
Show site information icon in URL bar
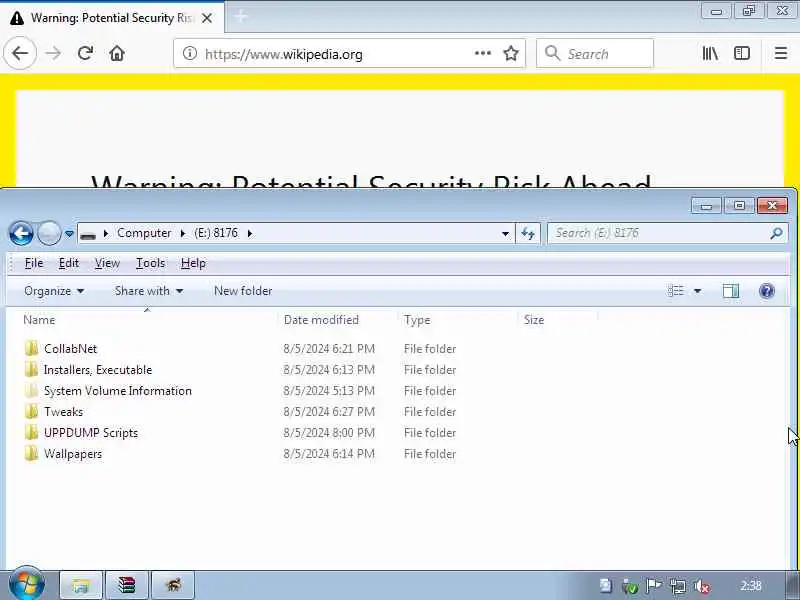tap(190, 53)
